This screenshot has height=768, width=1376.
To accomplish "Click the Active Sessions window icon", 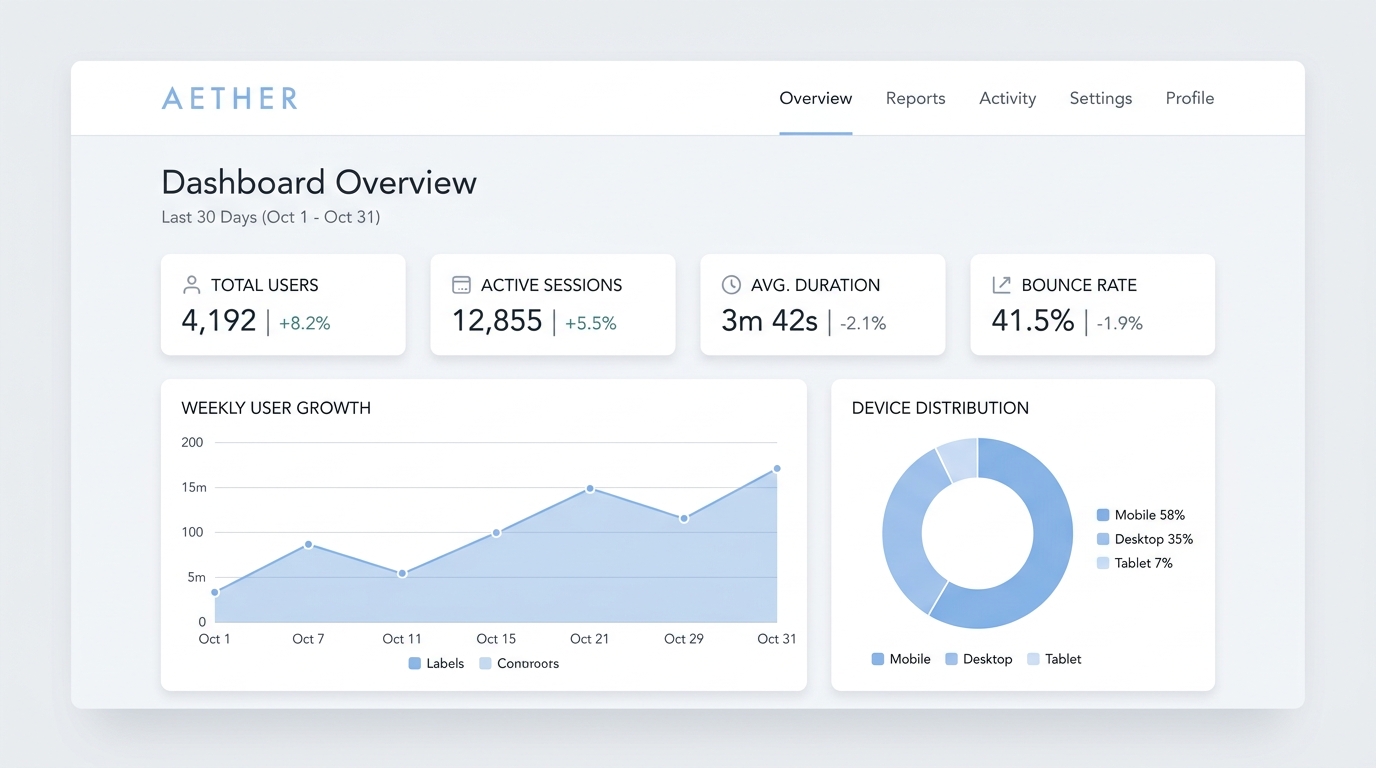I will click(461, 285).
